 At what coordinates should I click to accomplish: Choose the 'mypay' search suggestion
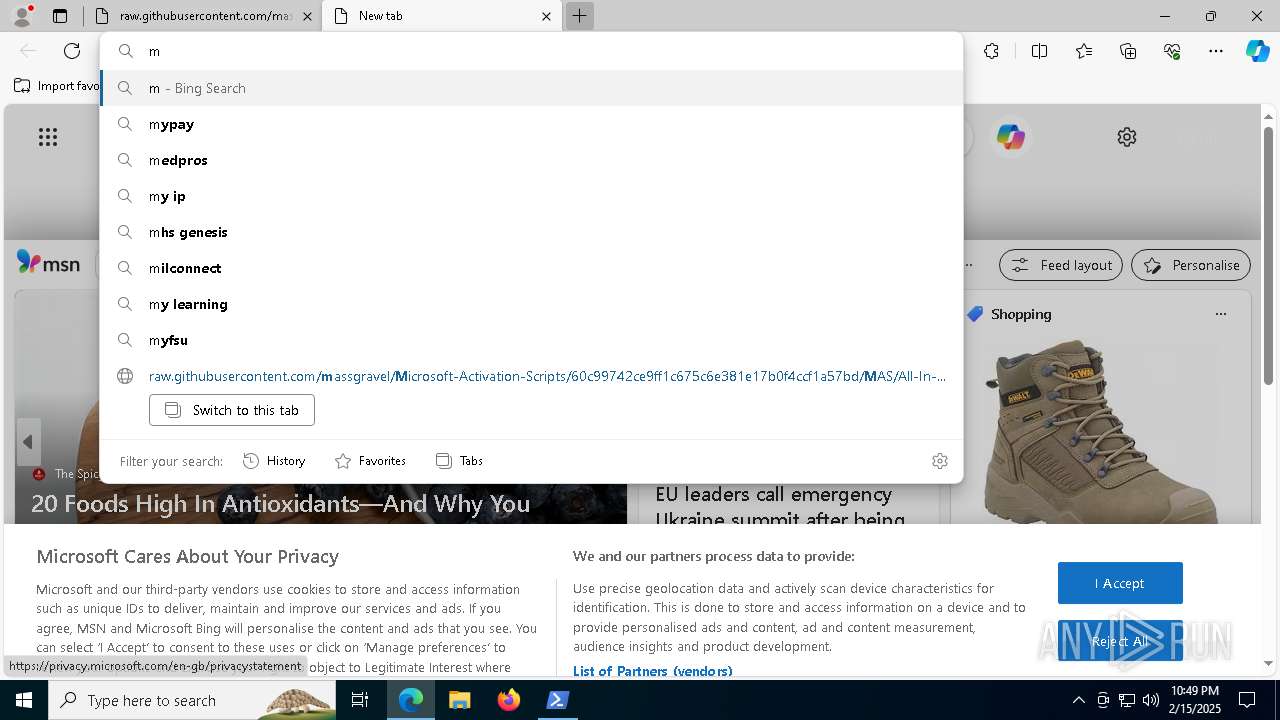click(531, 124)
